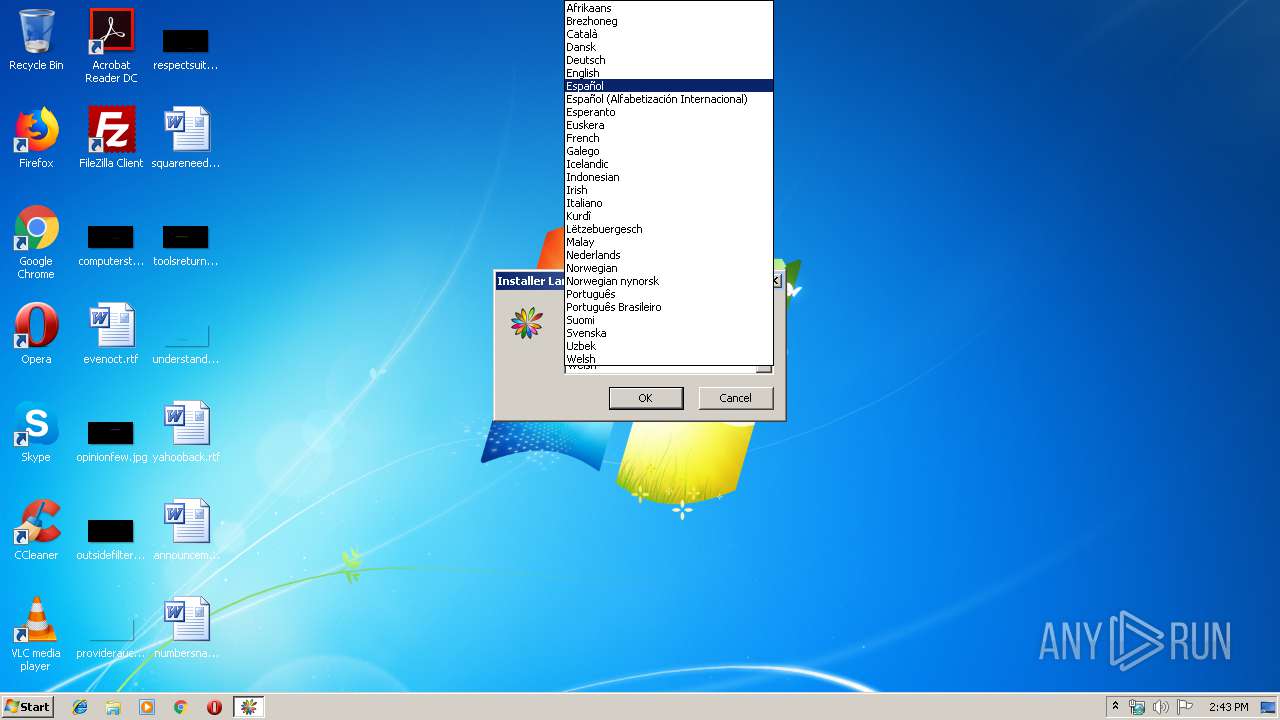Pick Kurdî in the language list
Screen dimensions: 1280x720
pos(669,216)
